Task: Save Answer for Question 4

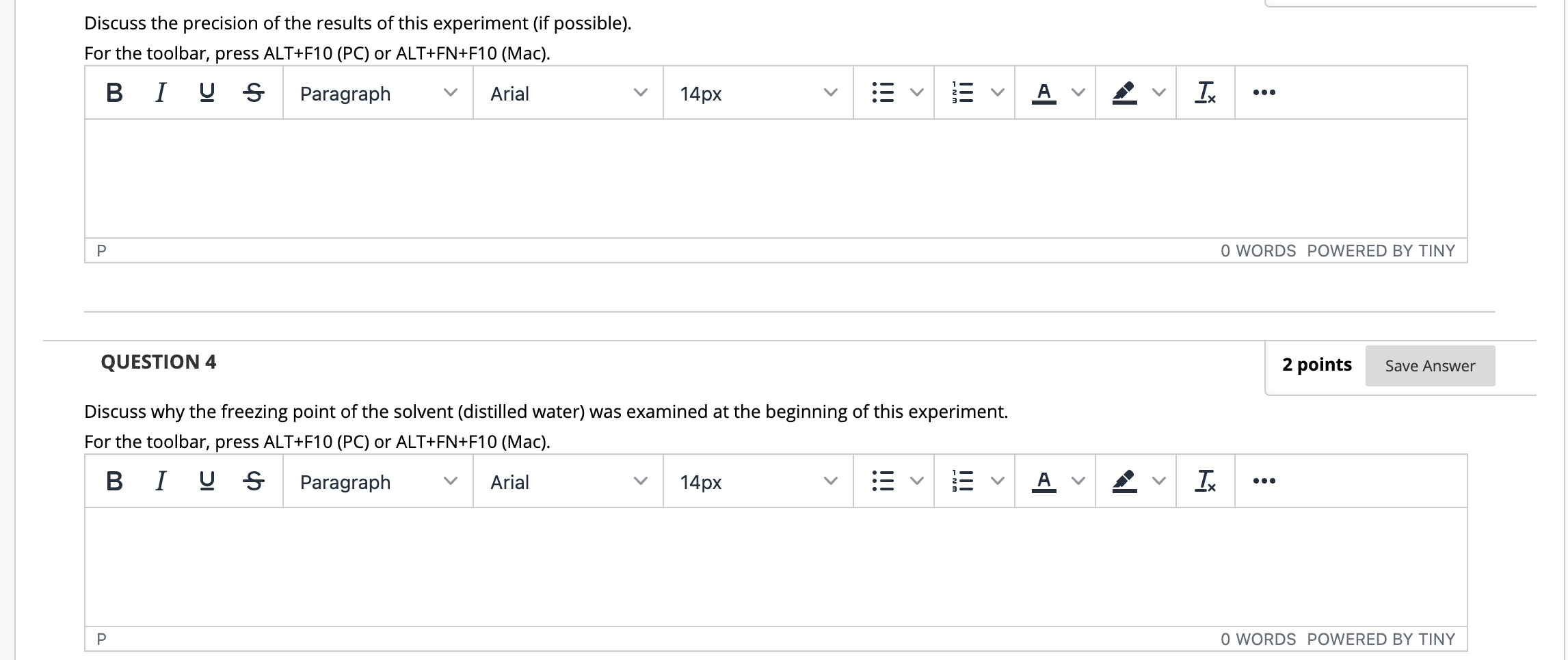Action: (1430, 365)
